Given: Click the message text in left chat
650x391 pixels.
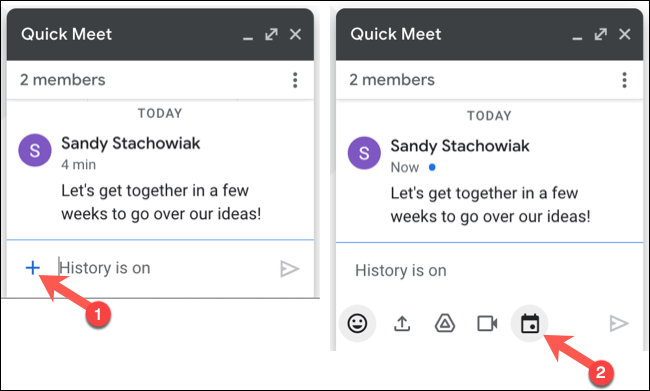Looking at the screenshot, I should point(161,202).
